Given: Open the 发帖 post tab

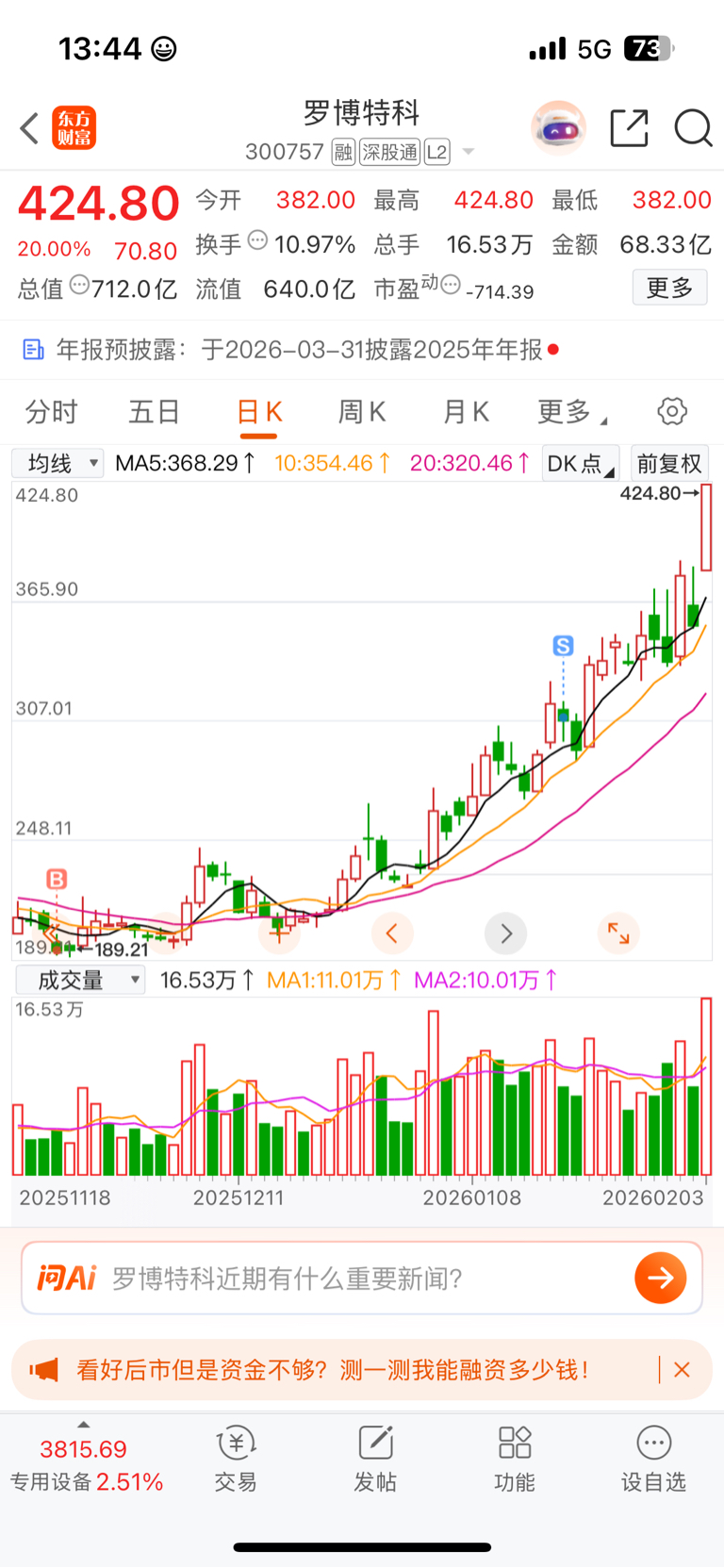Looking at the screenshot, I should click(375, 1460).
